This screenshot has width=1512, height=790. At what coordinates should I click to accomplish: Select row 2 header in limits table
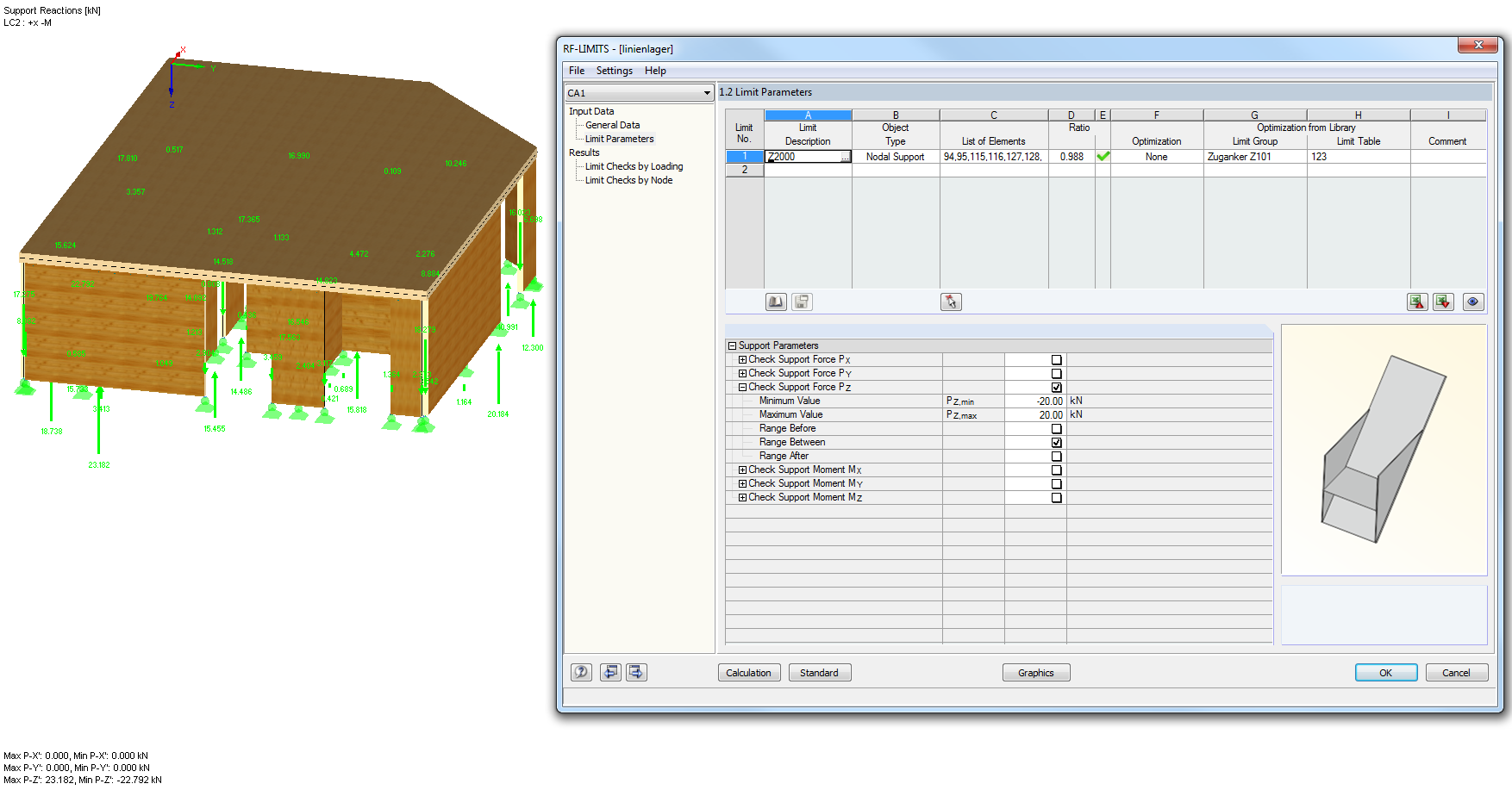point(745,170)
